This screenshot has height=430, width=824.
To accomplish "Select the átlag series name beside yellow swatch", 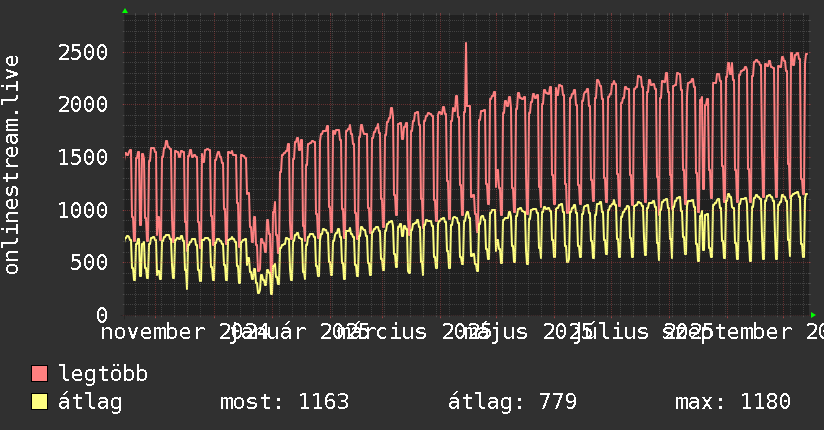I will coord(90,402).
